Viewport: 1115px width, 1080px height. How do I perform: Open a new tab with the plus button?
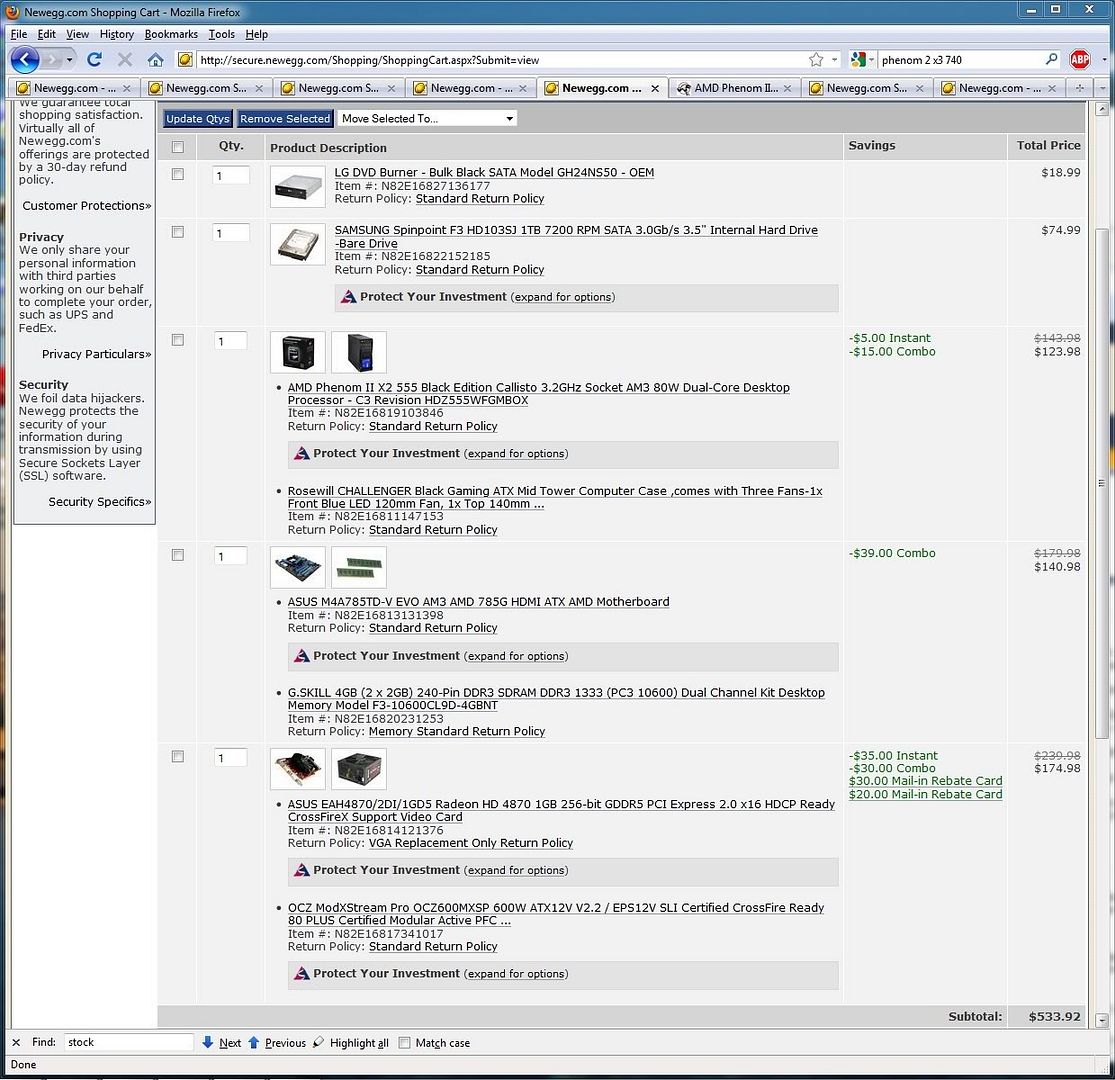point(1079,88)
